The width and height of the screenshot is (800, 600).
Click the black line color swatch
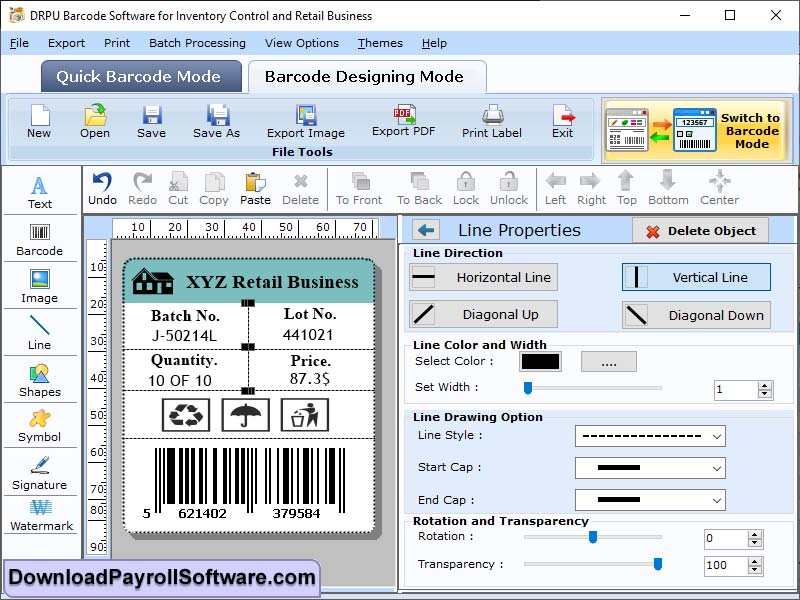point(541,361)
